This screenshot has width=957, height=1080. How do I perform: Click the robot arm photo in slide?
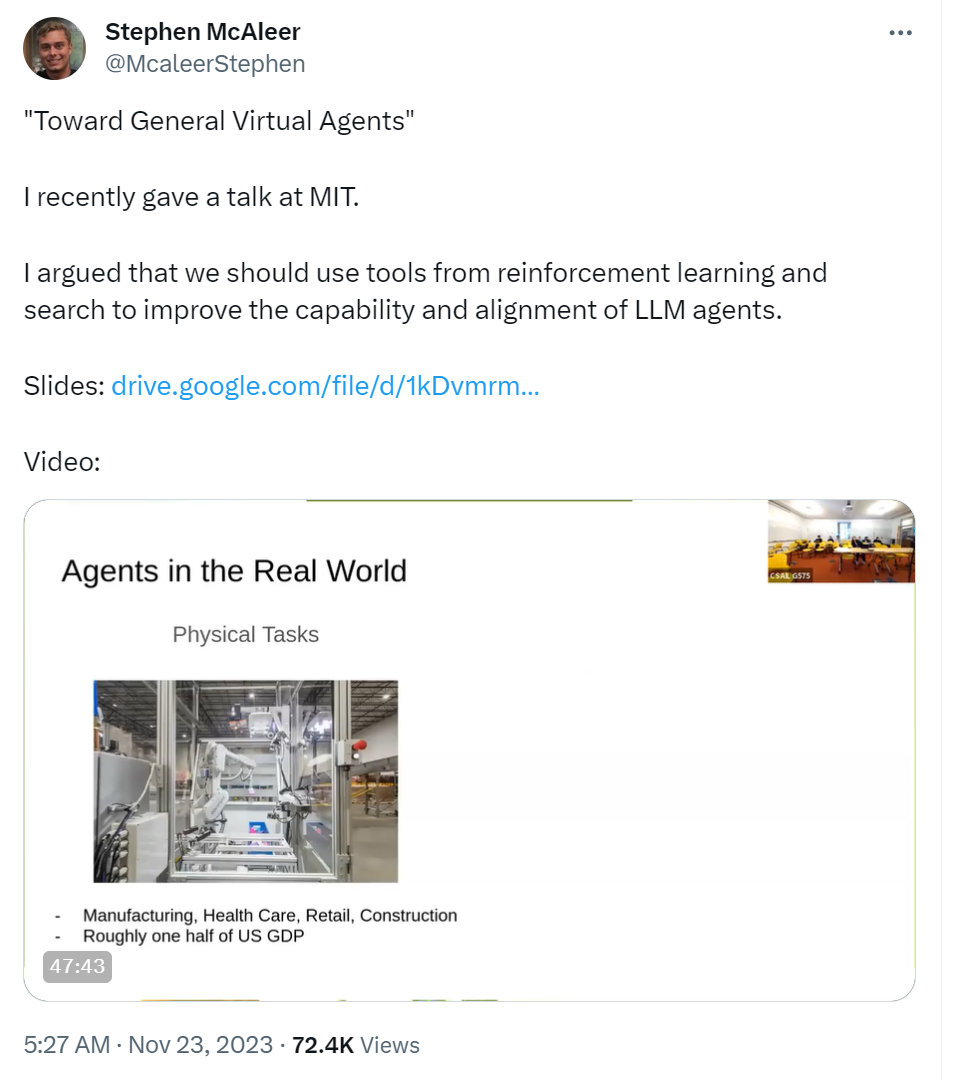(x=246, y=781)
